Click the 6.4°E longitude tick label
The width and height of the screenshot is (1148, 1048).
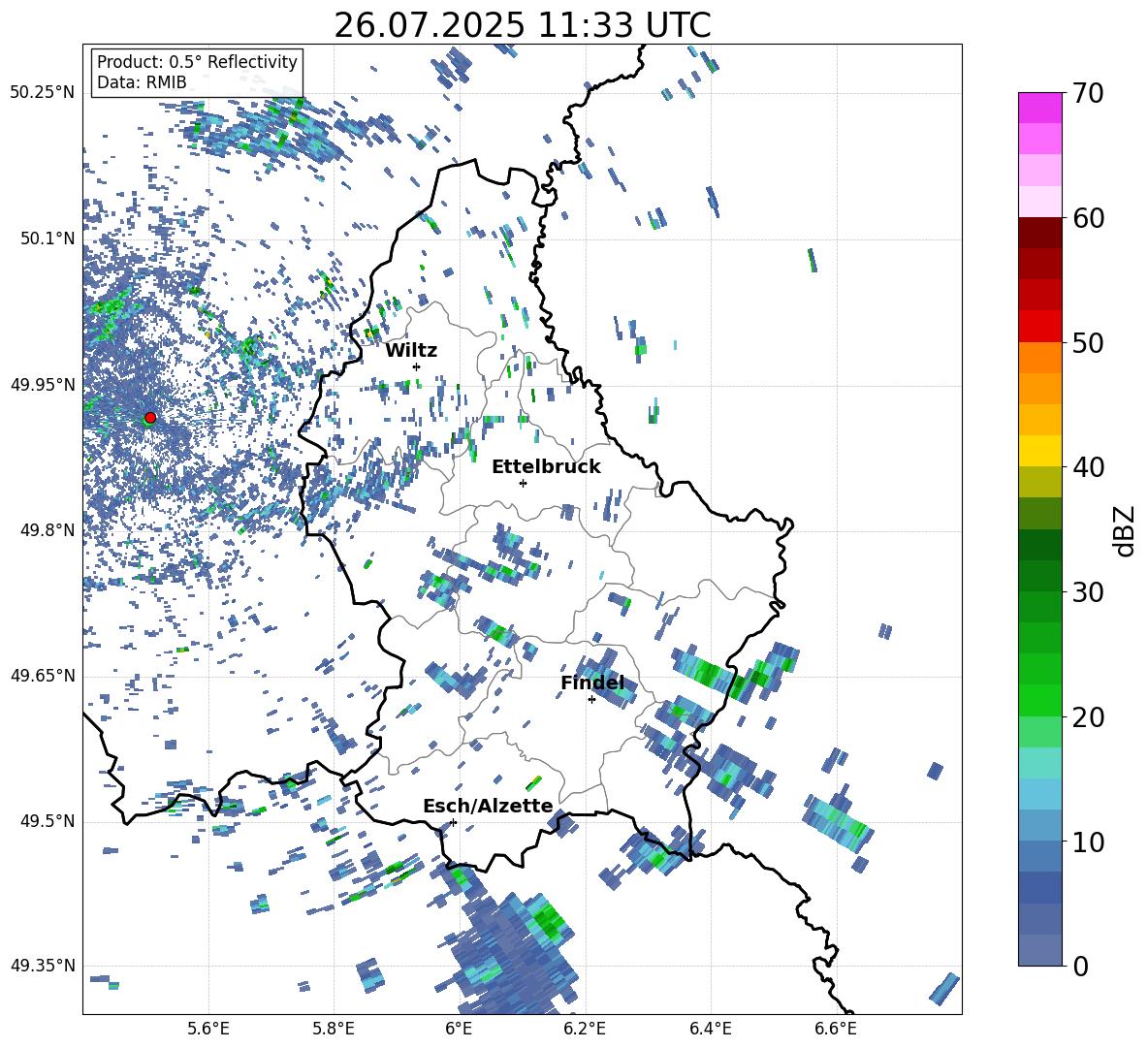coord(710,1029)
